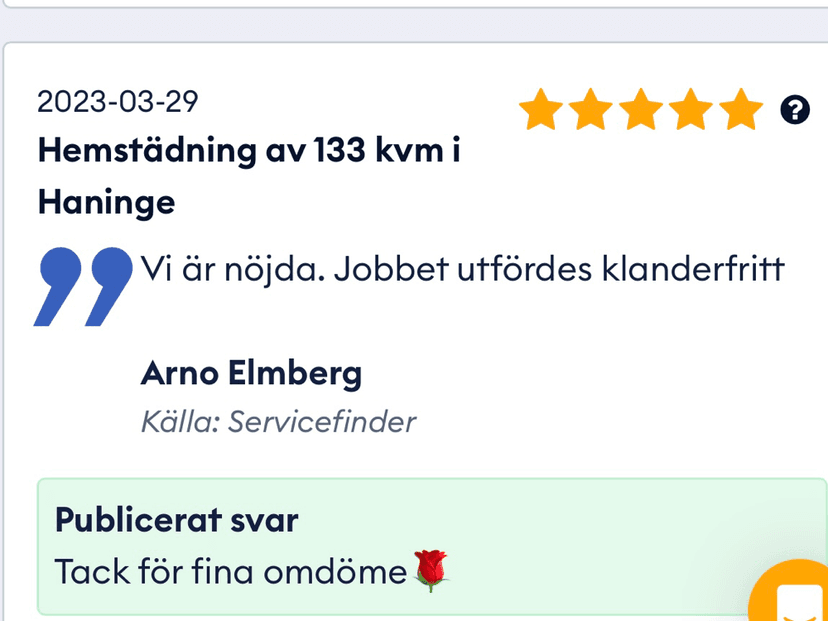
Task: Click the reply text Tack för fina omdöme
Action: click(x=231, y=572)
